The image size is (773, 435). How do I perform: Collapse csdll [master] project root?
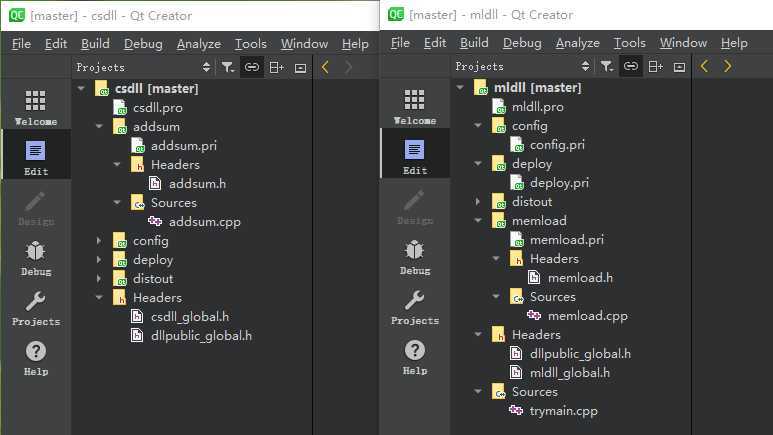(81, 89)
